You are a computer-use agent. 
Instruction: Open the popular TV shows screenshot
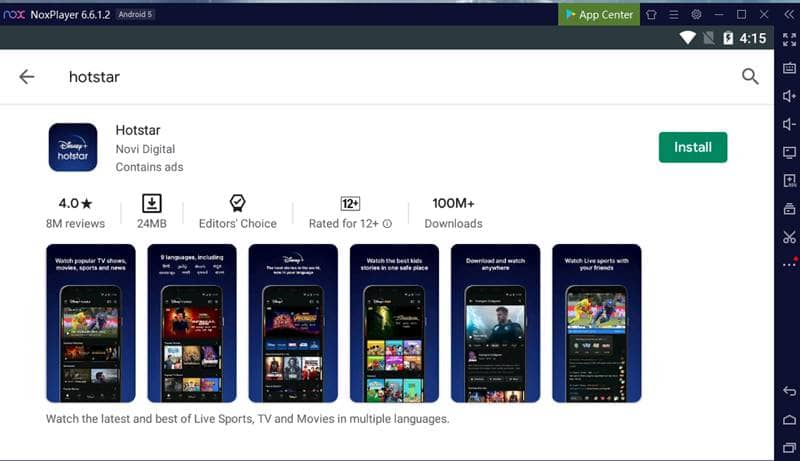tap(91, 323)
